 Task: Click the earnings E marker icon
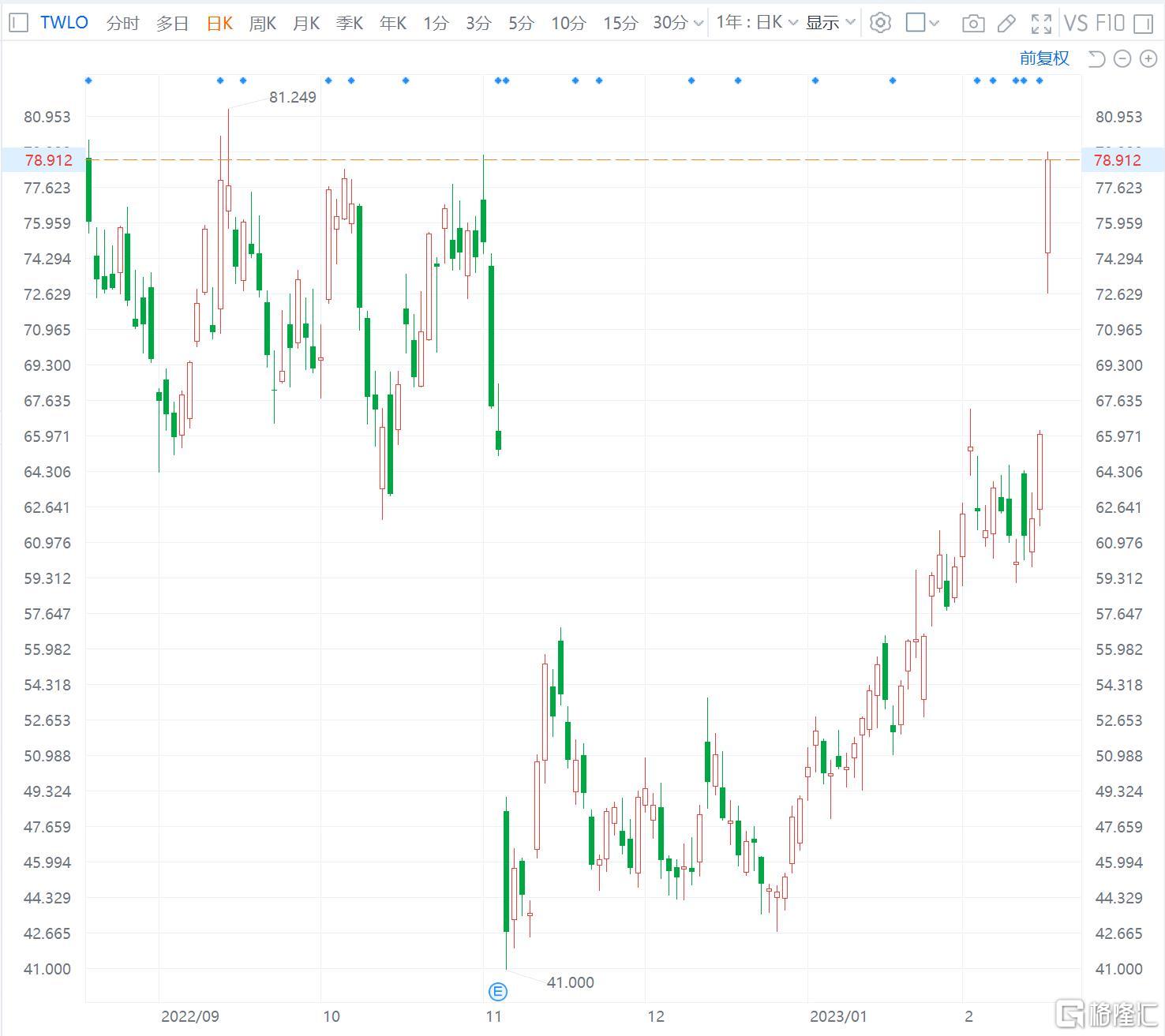(x=498, y=992)
